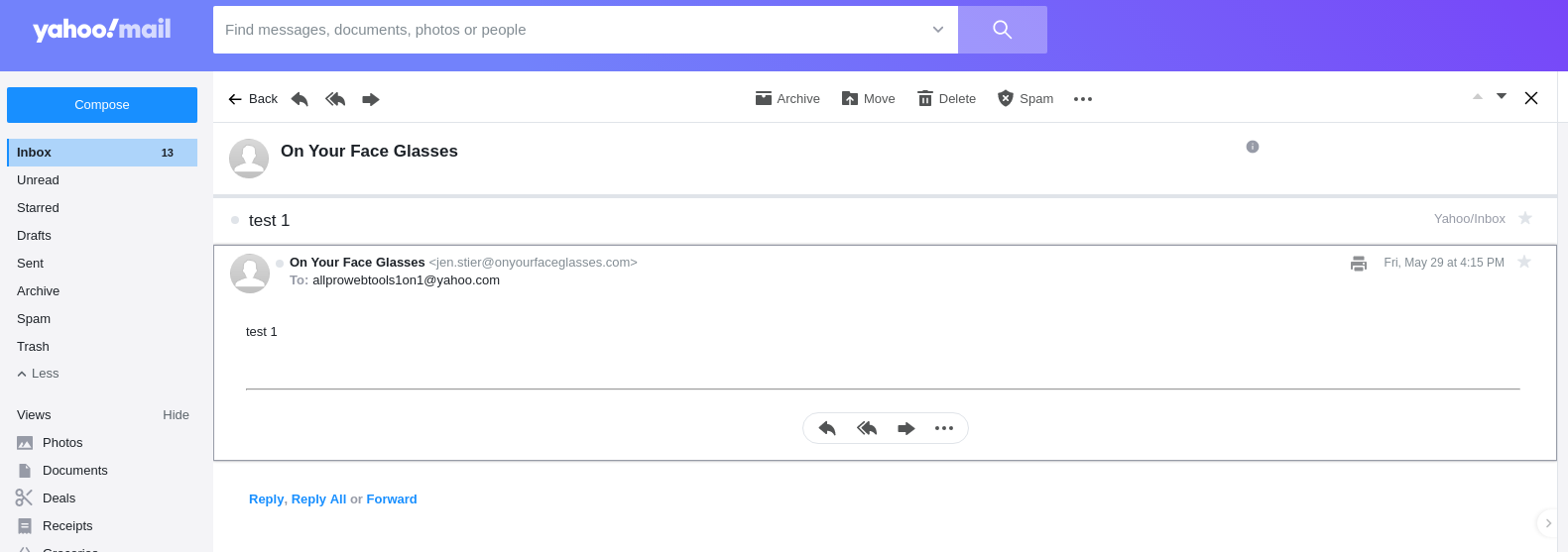Star the test 1 conversation
Viewport: 1568px width, 552px height.
point(1525,218)
